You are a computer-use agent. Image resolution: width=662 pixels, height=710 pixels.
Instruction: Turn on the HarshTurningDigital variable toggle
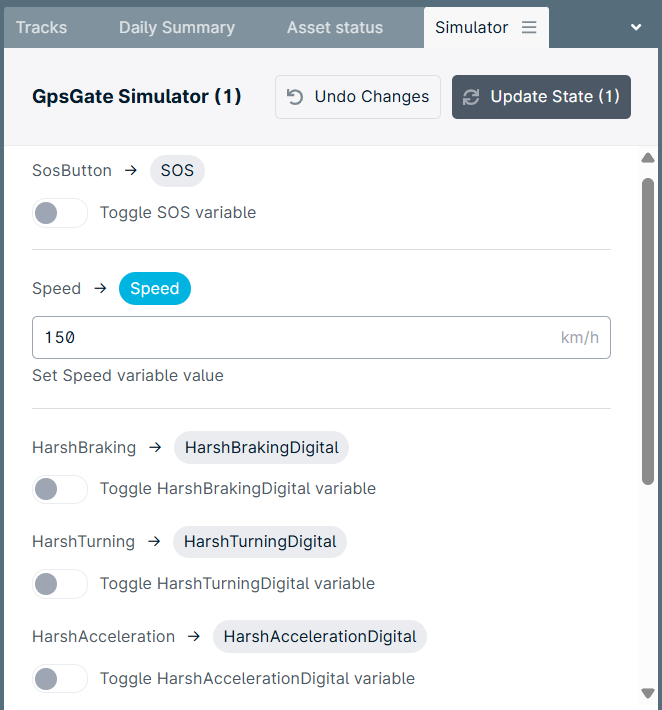click(60, 584)
